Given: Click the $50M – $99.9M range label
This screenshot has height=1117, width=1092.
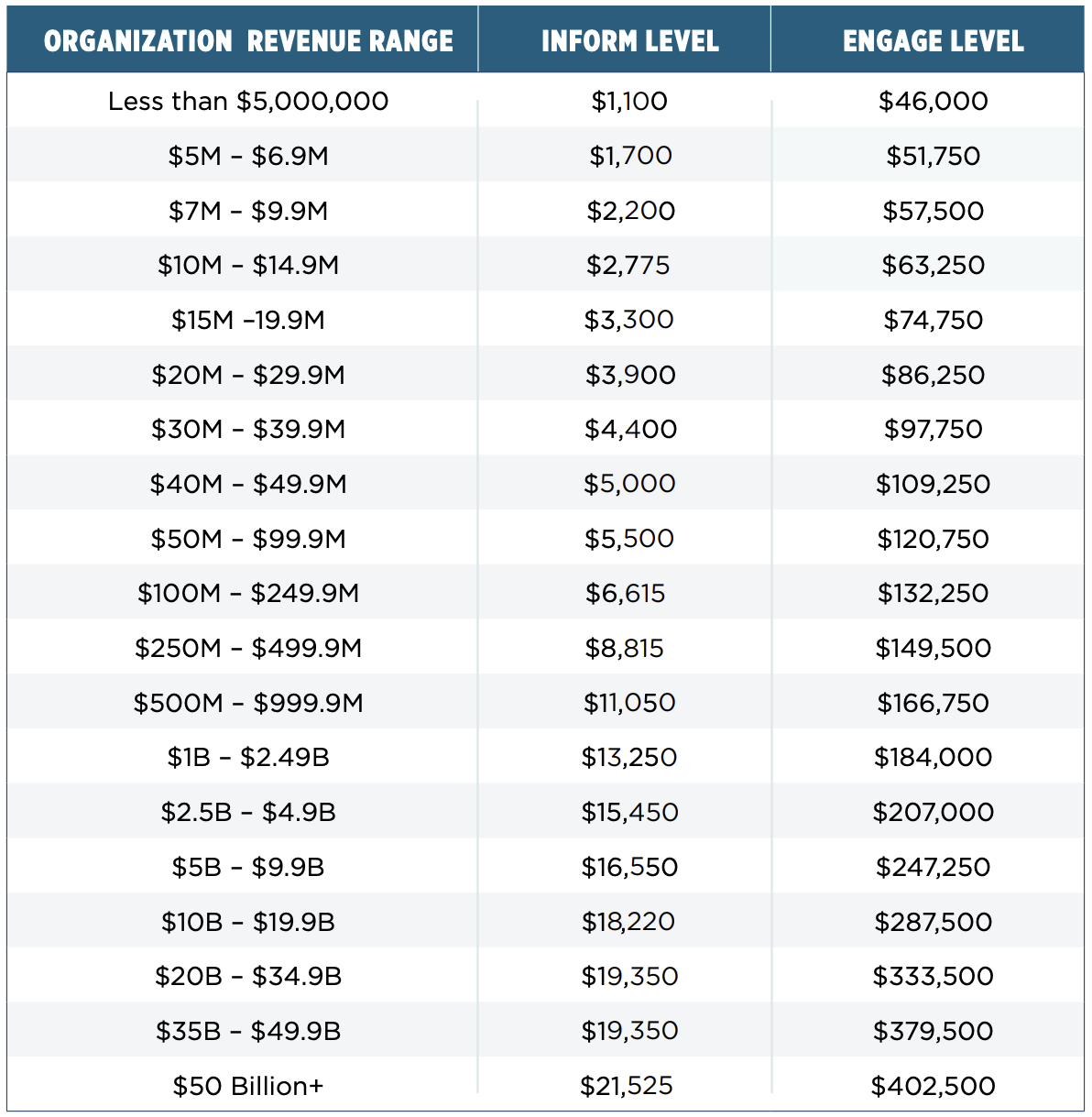Looking at the screenshot, I should 248,539.
